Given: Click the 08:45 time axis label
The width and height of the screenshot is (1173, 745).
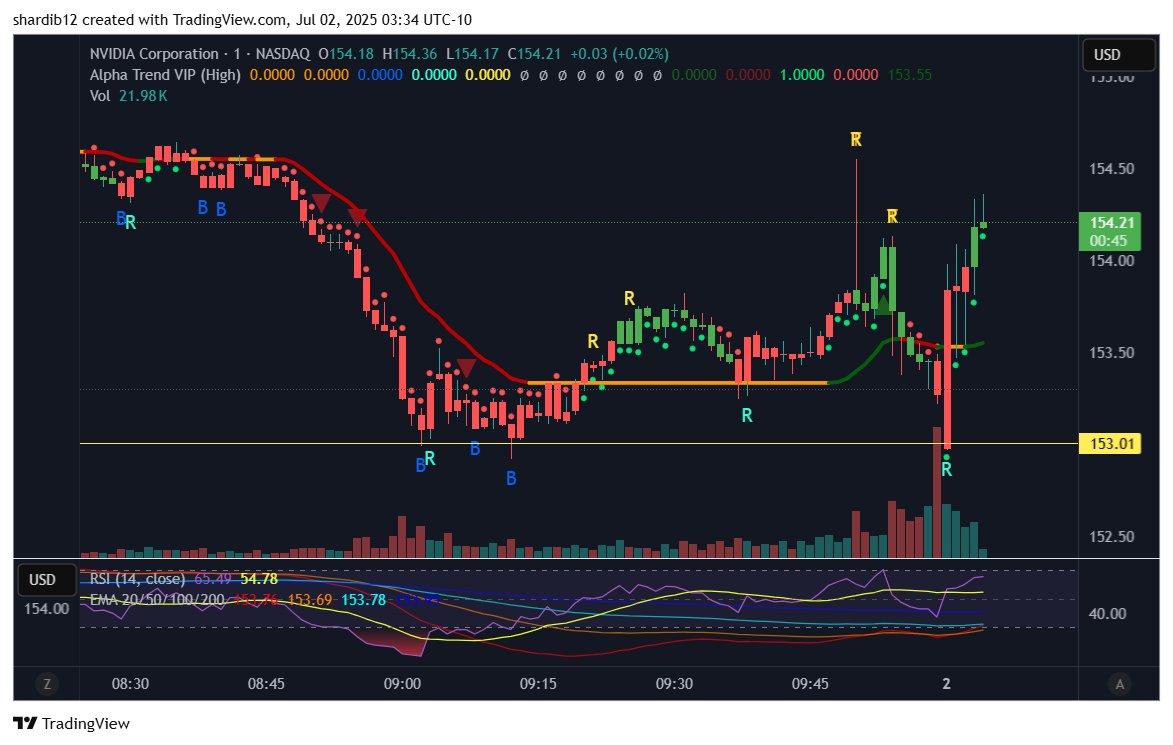Looking at the screenshot, I should (266, 684).
